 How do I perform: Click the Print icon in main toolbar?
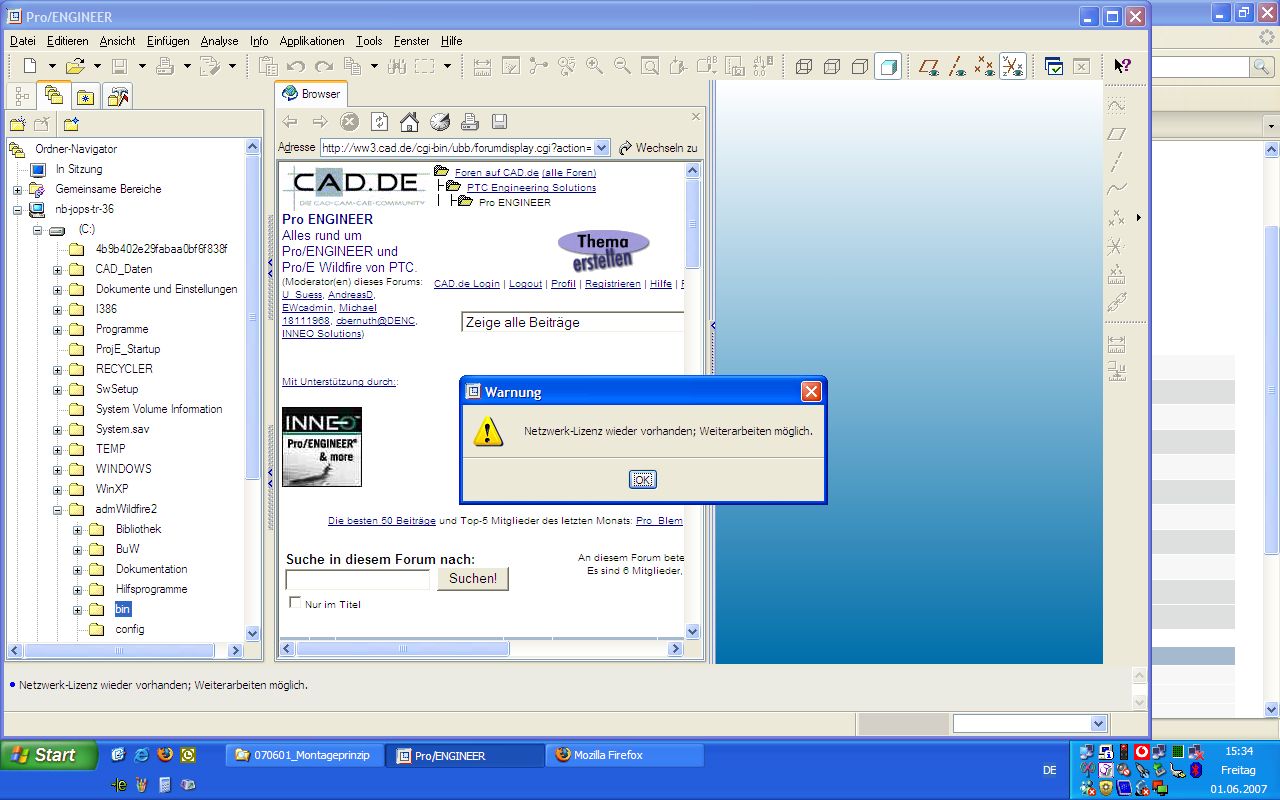[x=166, y=66]
